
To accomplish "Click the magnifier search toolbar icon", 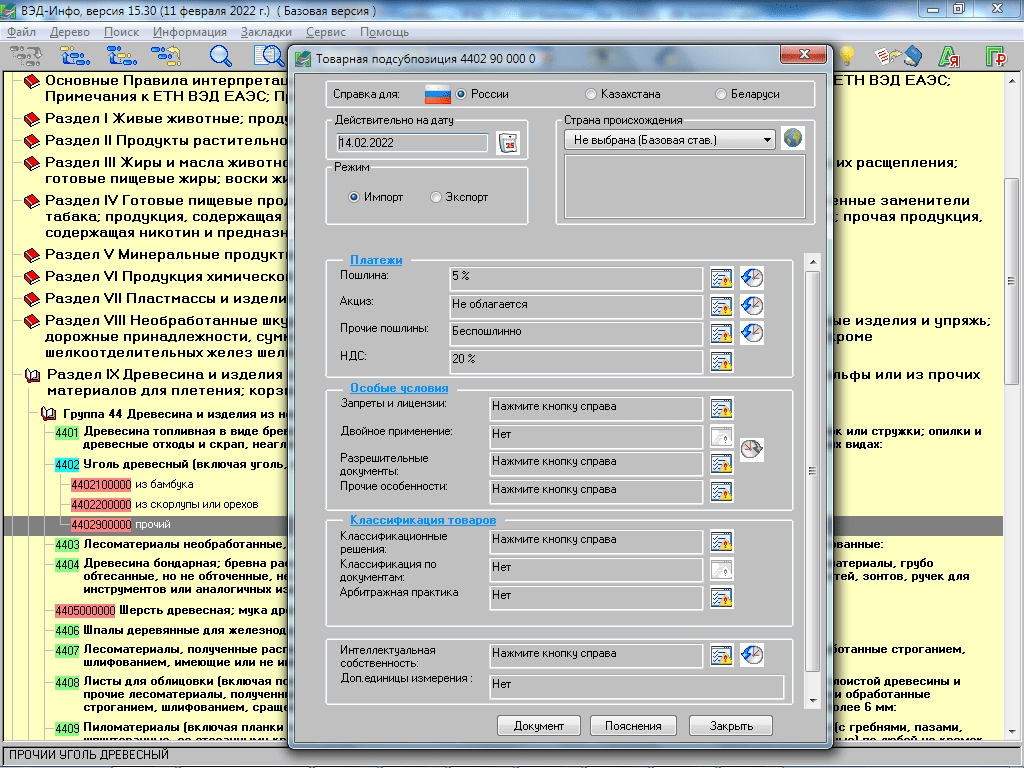I will click(220, 57).
